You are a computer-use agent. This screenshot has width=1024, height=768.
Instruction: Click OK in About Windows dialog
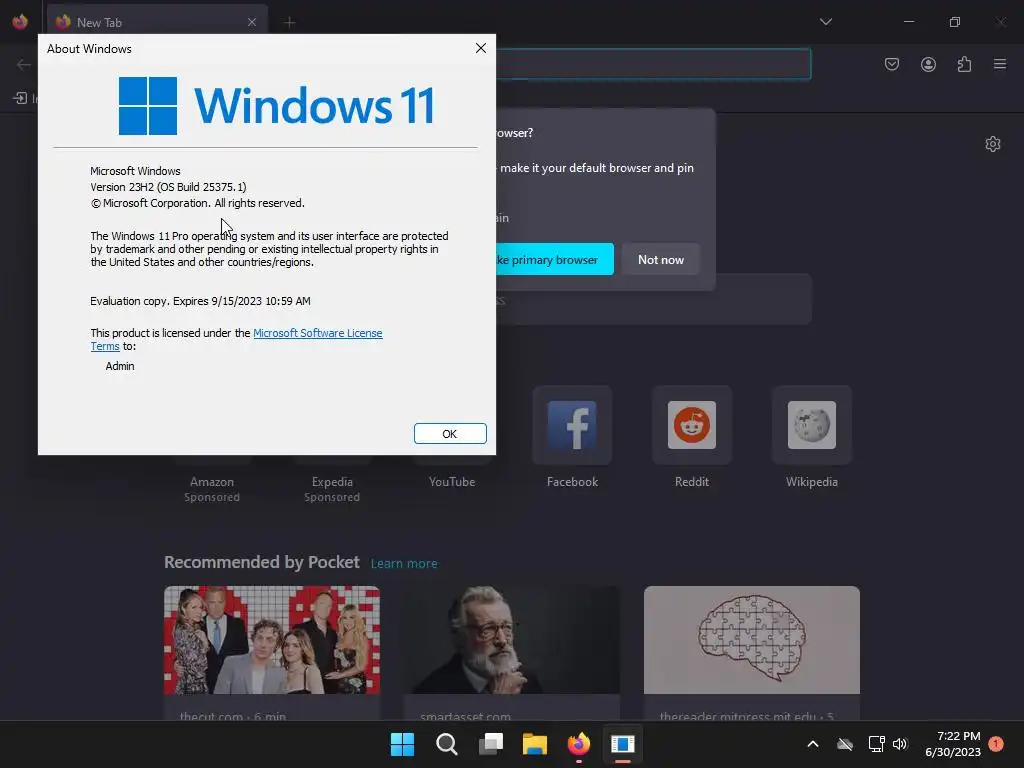coord(450,434)
